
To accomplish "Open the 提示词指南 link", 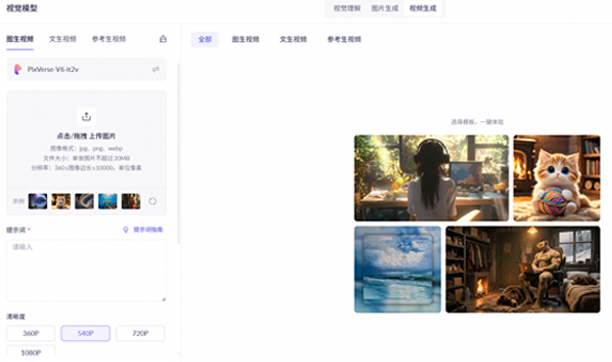I will click(148, 230).
